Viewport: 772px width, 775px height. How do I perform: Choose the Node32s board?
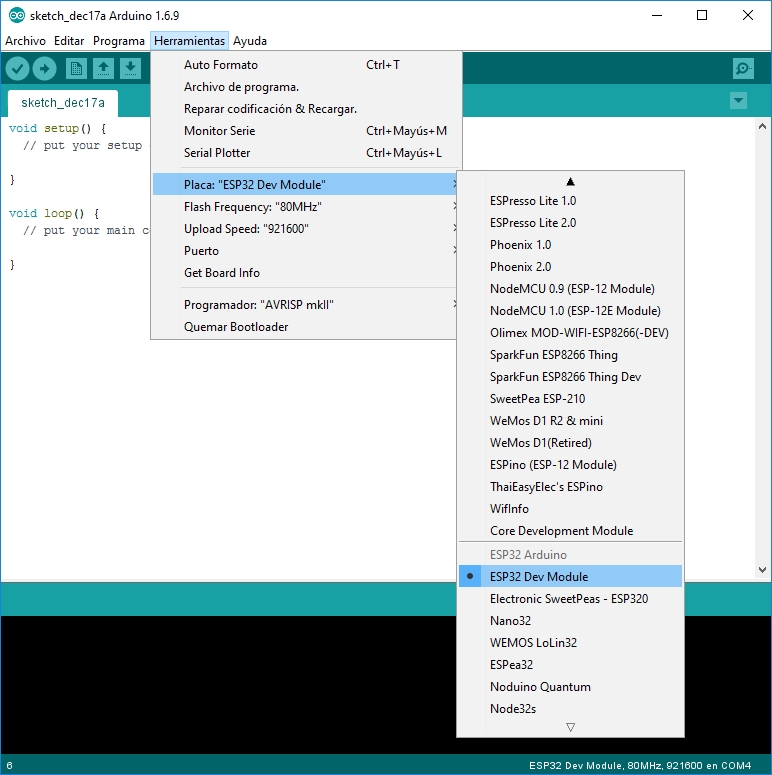(570, 709)
